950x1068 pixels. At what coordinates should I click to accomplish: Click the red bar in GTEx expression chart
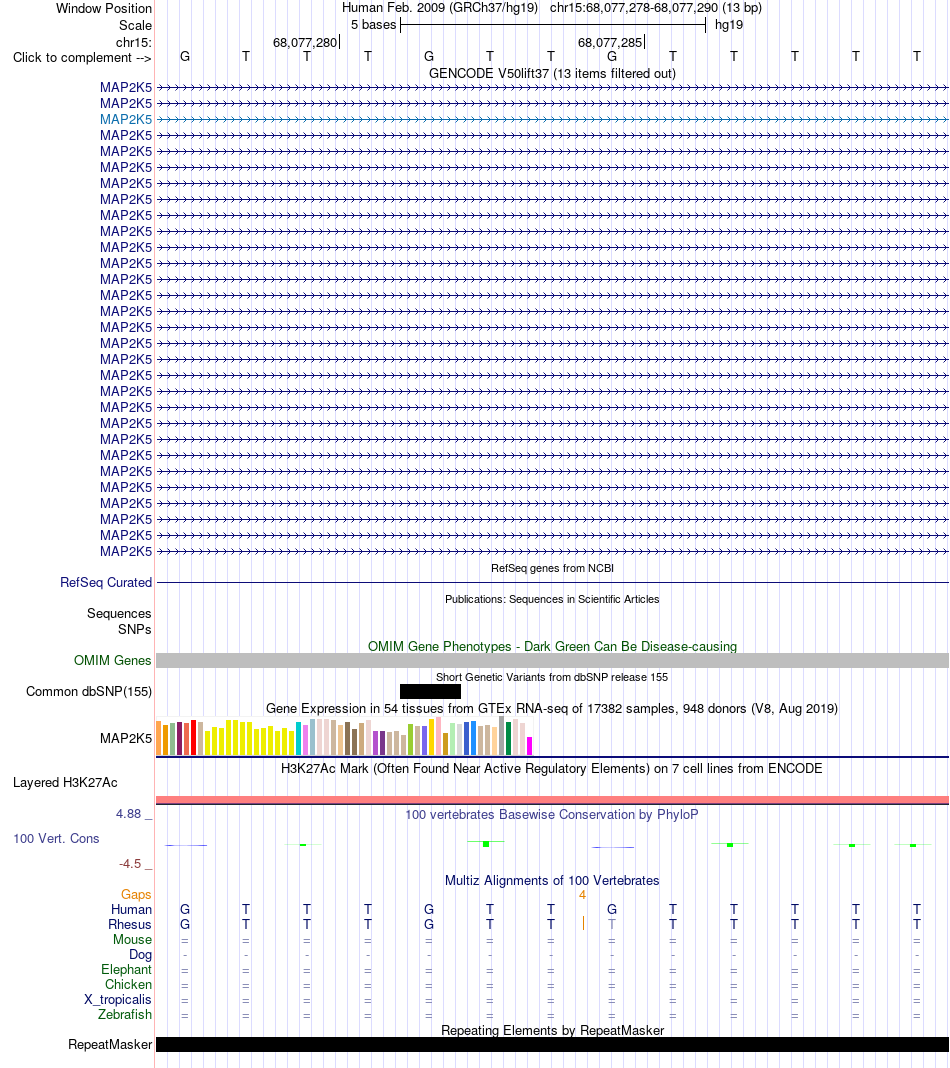coord(193,738)
